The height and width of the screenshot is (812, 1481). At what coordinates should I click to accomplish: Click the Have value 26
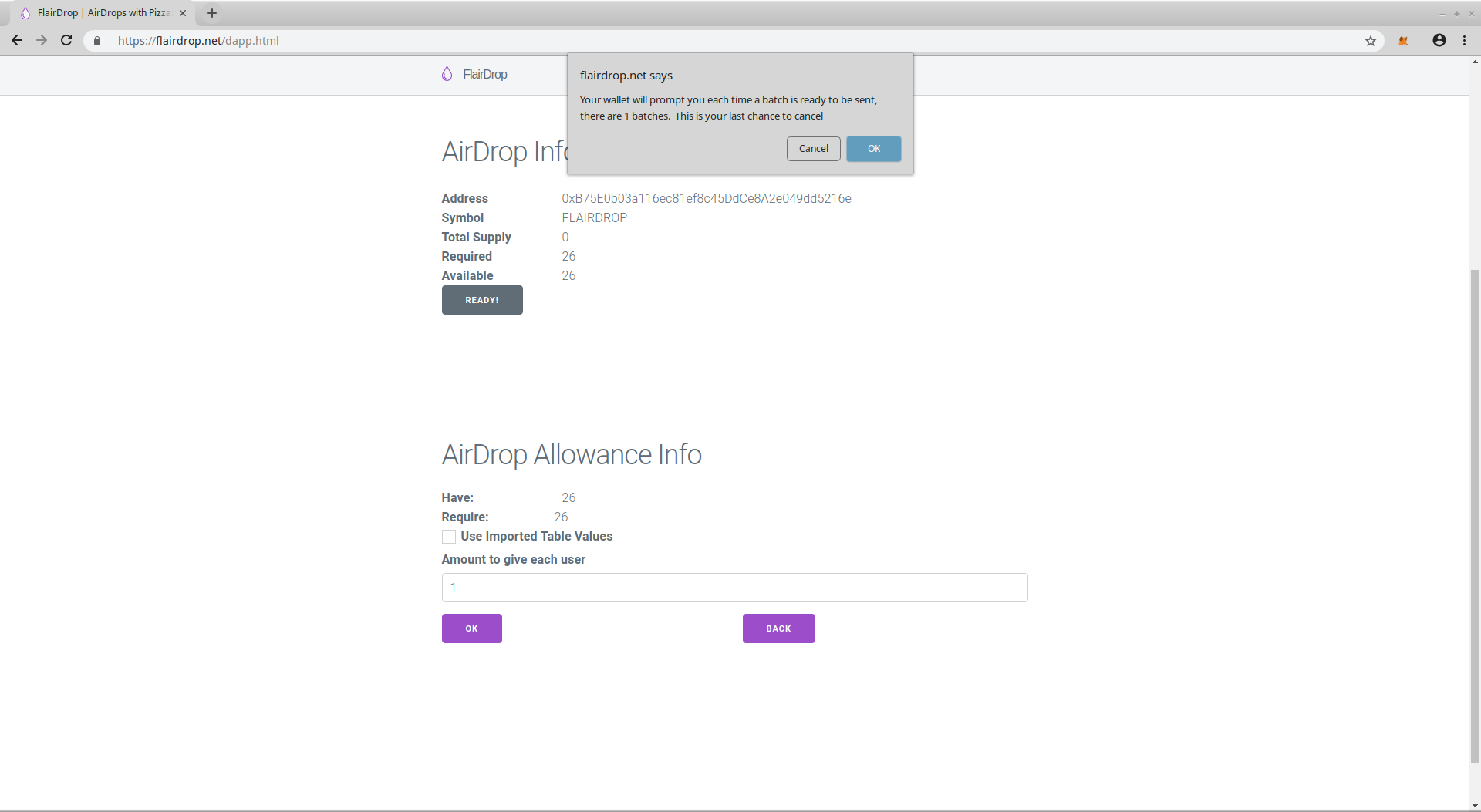tap(568, 497)
